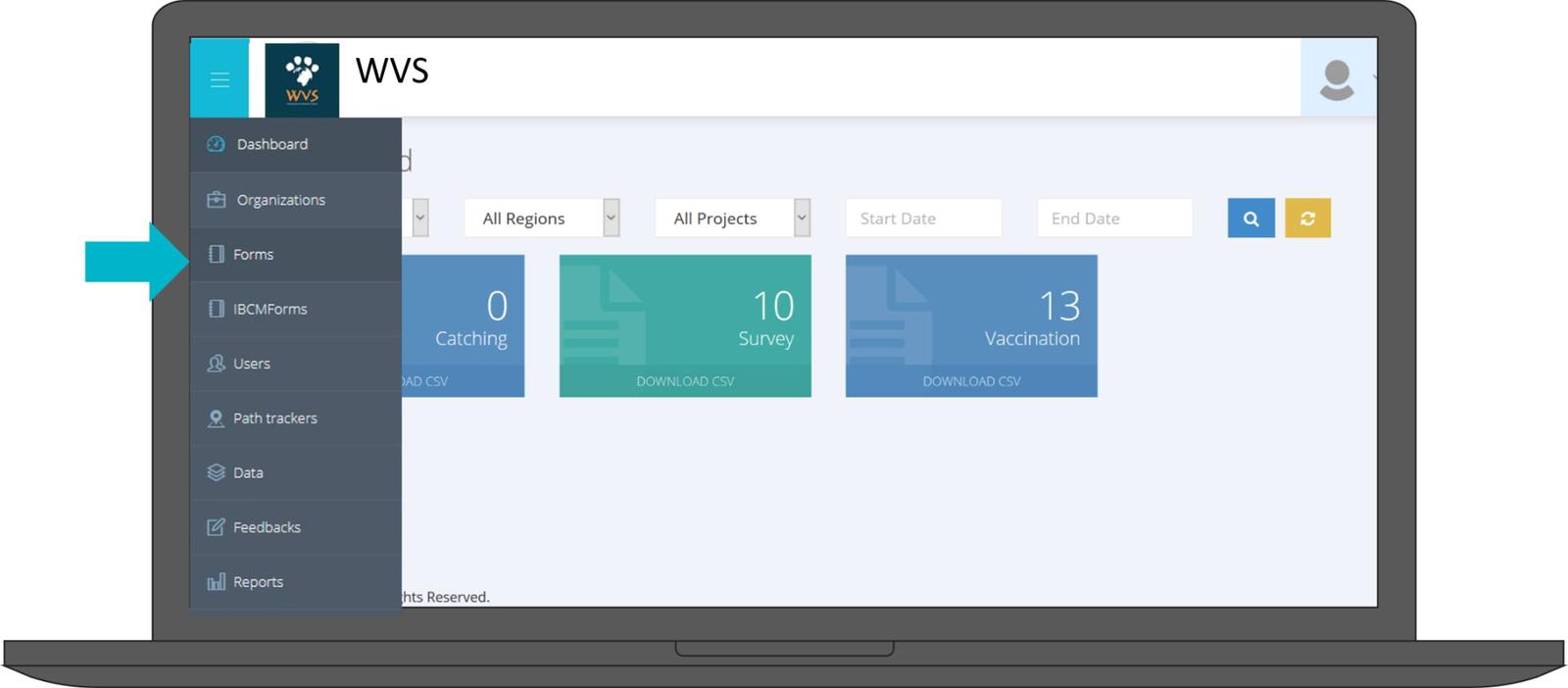Click the Start Date field

[924, 218]
